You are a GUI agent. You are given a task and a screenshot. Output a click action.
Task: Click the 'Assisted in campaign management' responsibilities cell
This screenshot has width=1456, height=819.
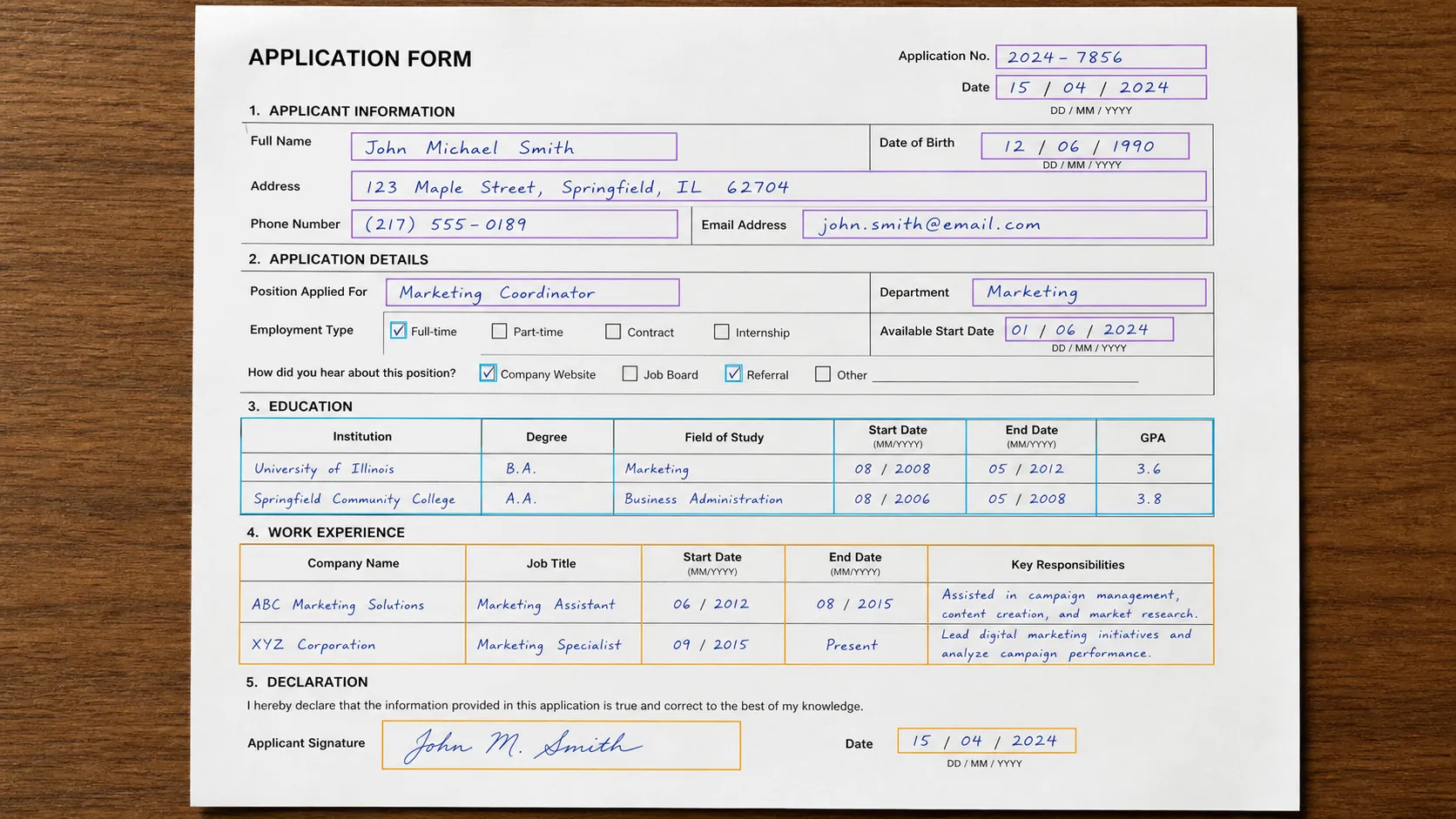(x=1070, y=603)
